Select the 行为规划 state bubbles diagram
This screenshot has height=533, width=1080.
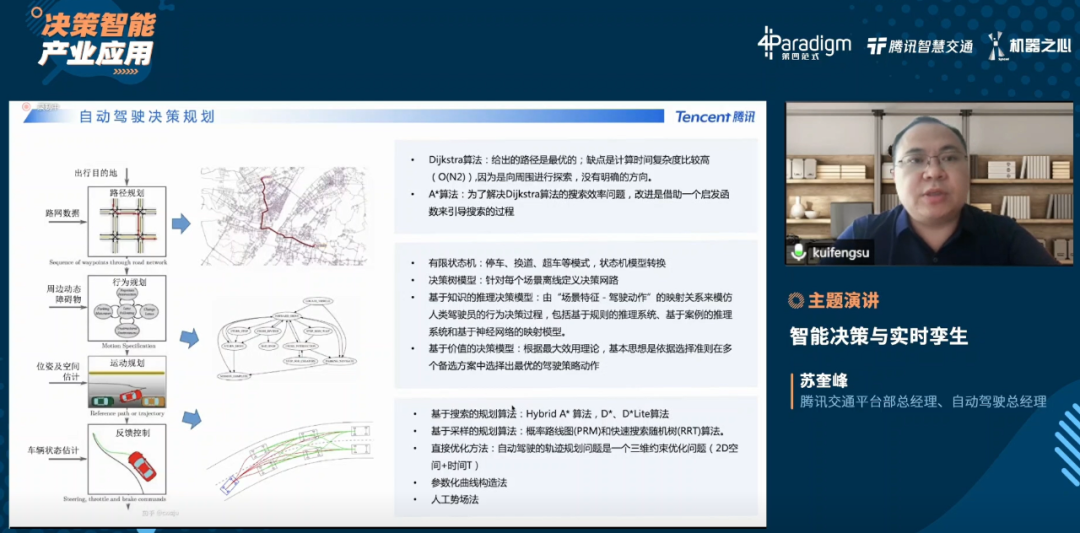point(127,309)
